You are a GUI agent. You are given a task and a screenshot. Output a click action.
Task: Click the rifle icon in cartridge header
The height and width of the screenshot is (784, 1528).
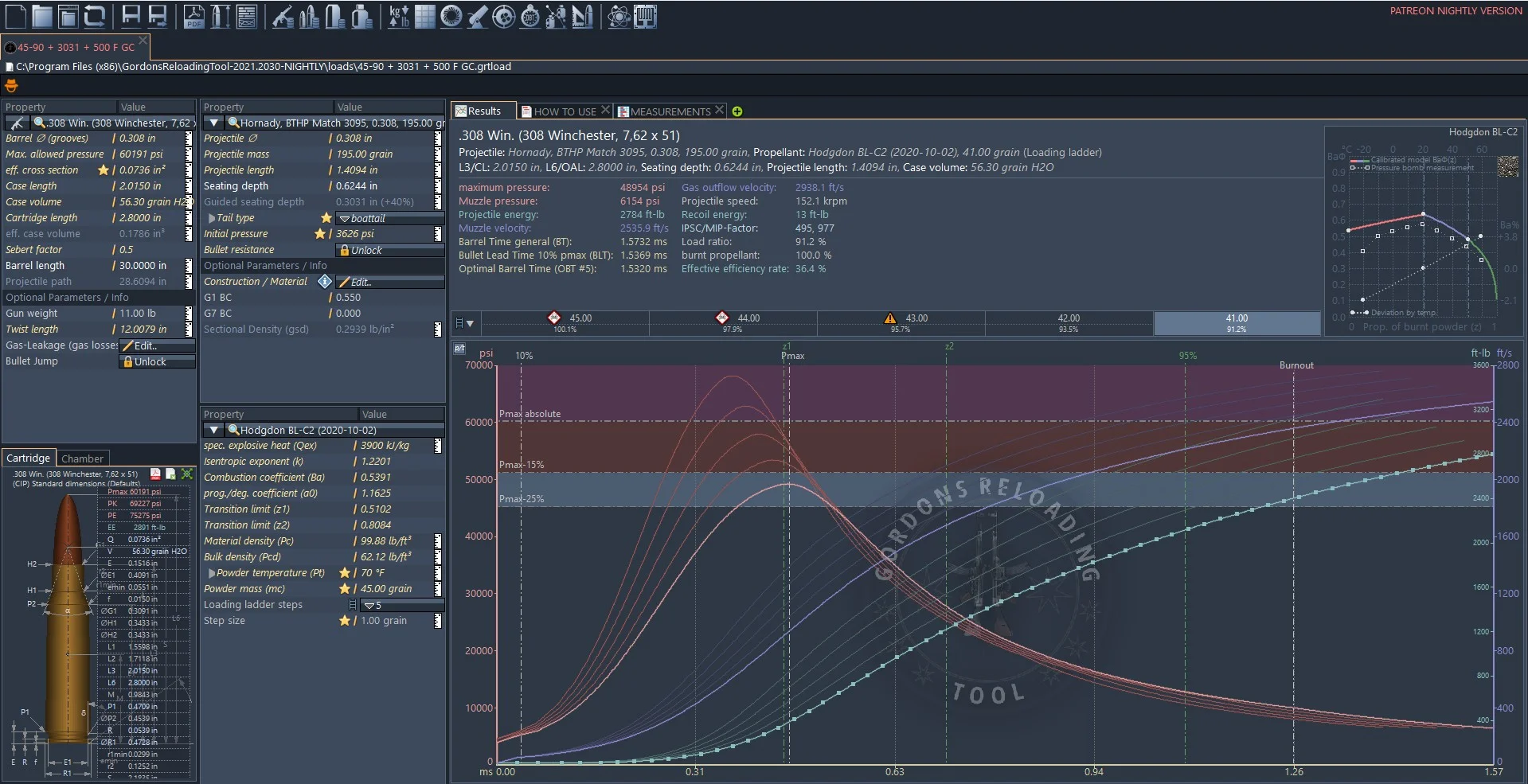tap(17, 123)
